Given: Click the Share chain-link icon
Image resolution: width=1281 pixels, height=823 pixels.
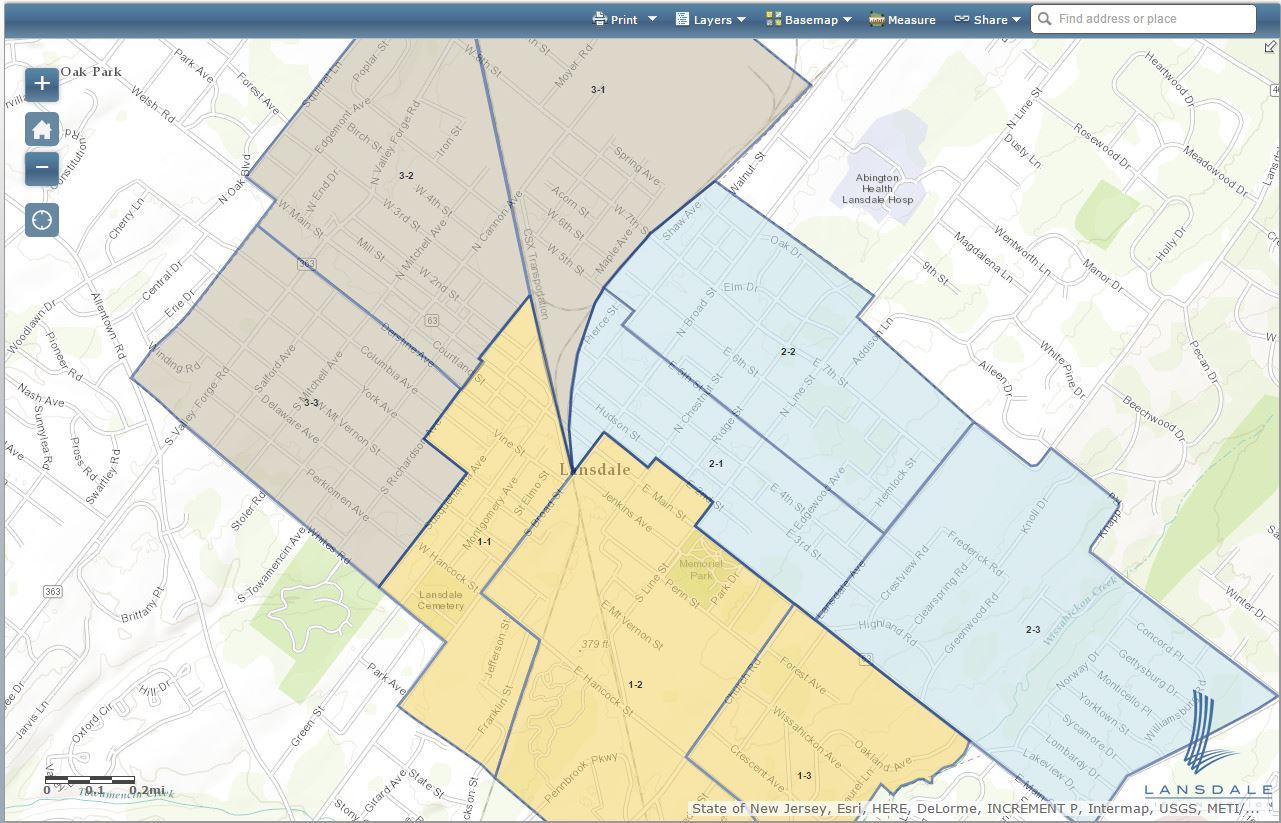Looking at the screenshot, I should point(963,18).
